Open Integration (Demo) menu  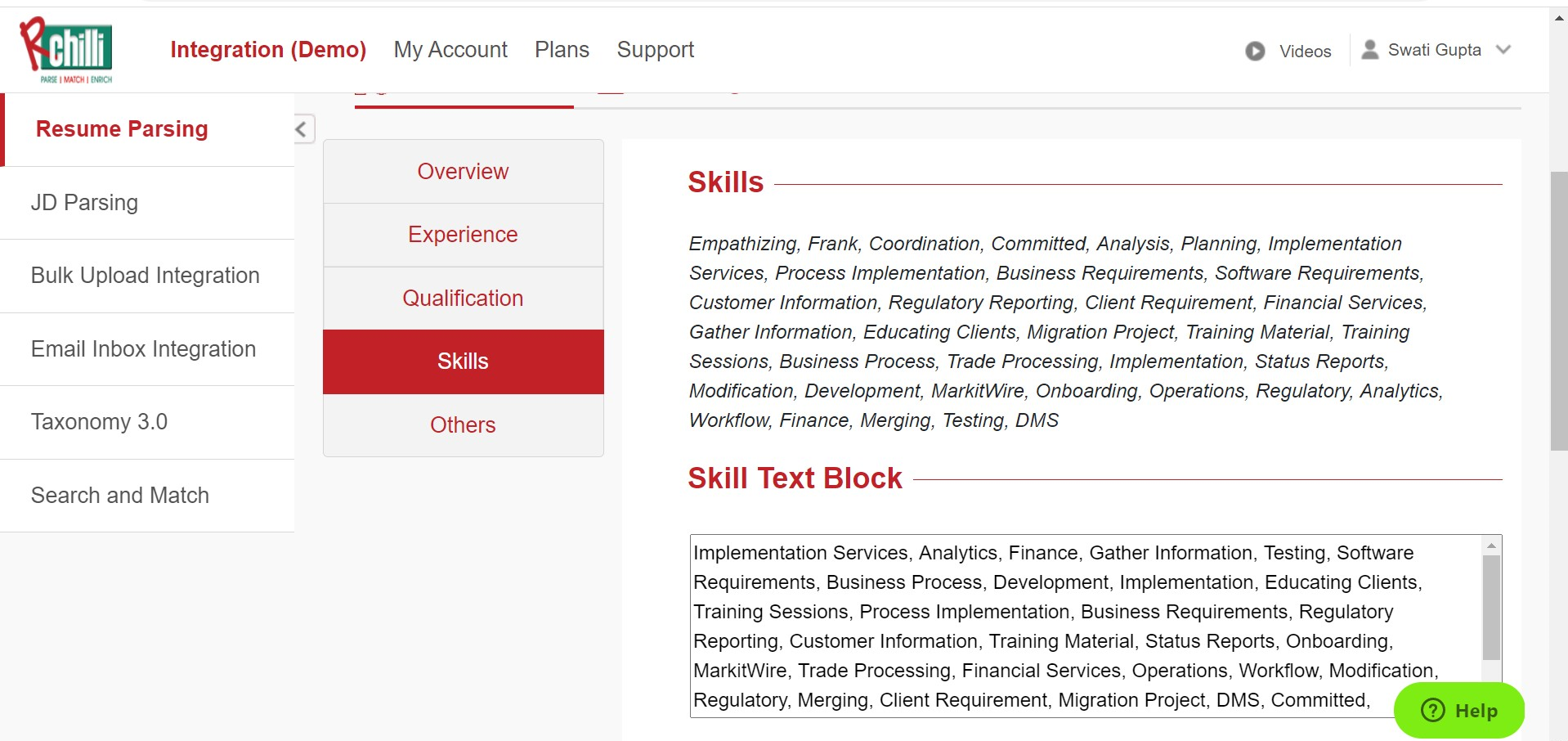pos(268,50)
